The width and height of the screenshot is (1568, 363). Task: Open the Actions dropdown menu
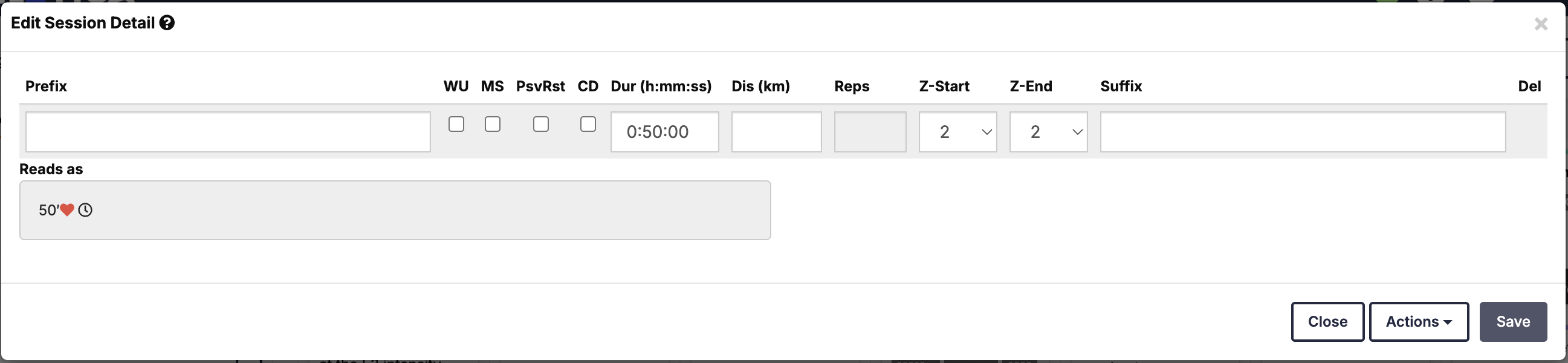(1418, 322)
